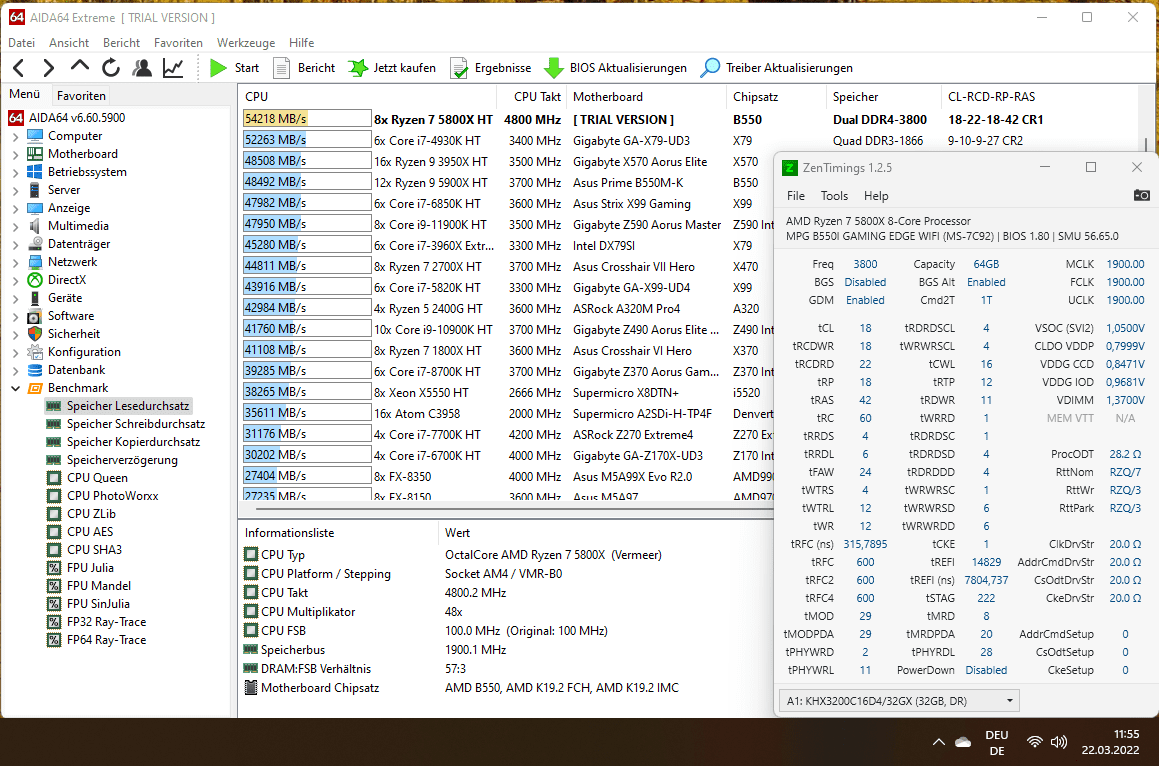Image resolution: width=1159 pixels, height=766 pixels.
Task: Take a ZenTimings screenshot with camera icon
Action: point(1141,195)
